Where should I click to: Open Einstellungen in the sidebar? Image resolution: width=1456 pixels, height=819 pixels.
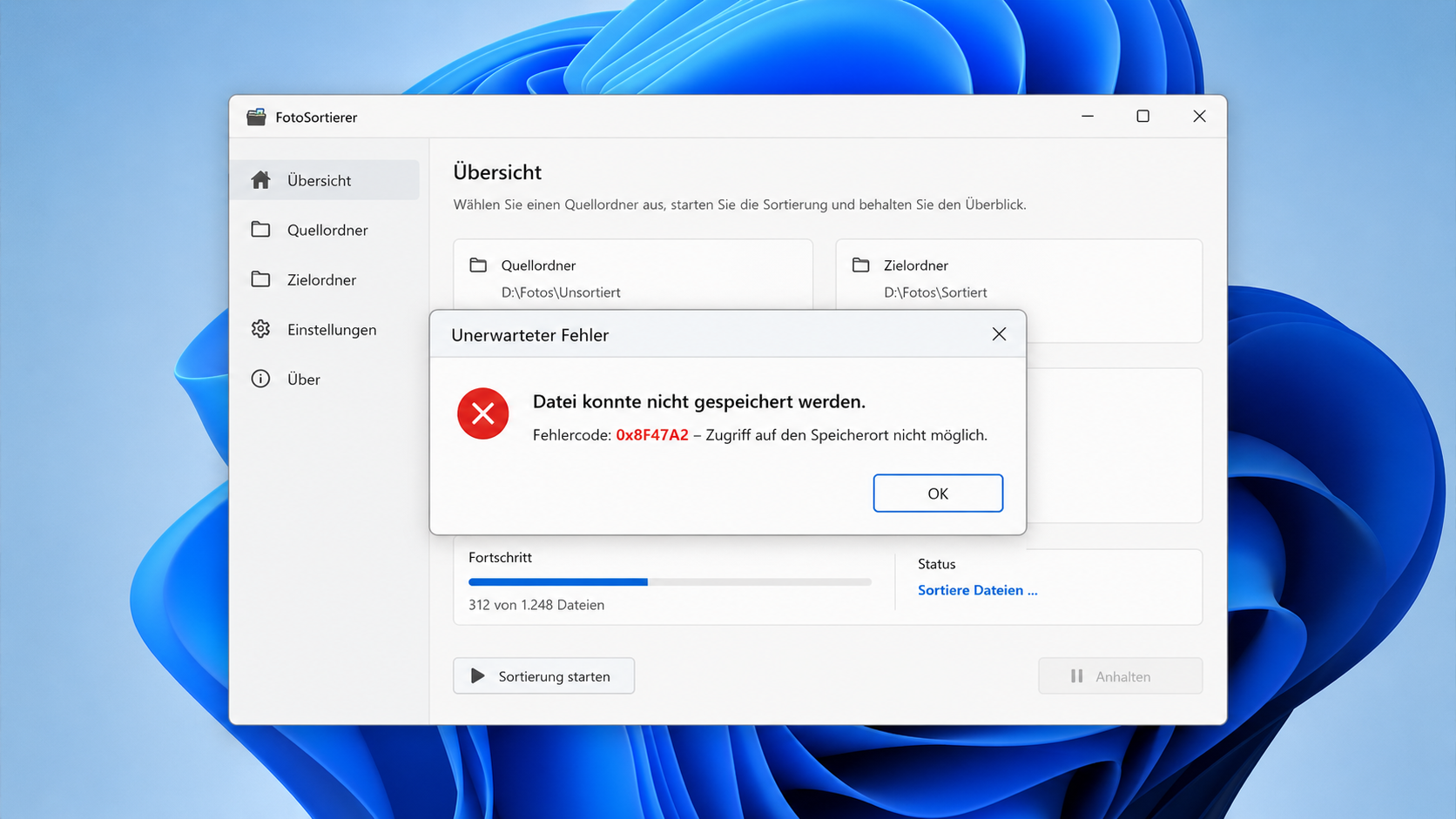pyautogui.click(x=325, y=329)
